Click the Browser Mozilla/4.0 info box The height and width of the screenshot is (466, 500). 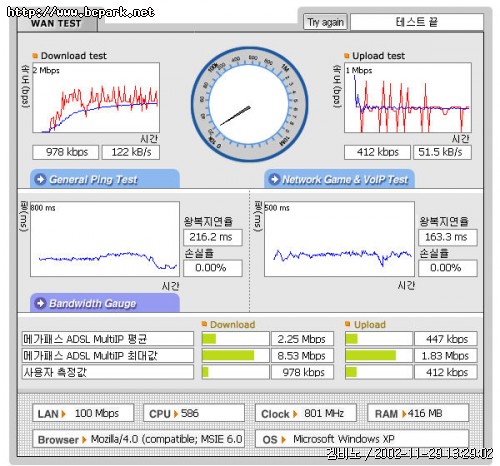138,439
